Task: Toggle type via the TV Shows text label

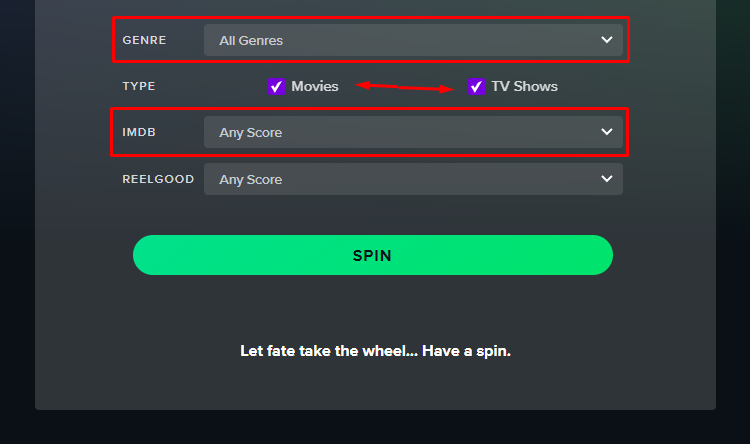Action: coord(524,86)
